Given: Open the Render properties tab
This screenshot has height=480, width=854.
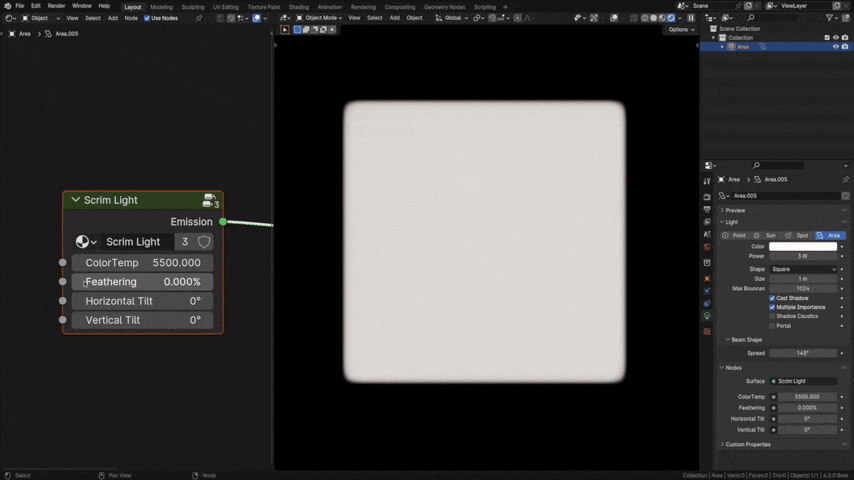Looking at the screenshot, I should click(x=707, y=197).
